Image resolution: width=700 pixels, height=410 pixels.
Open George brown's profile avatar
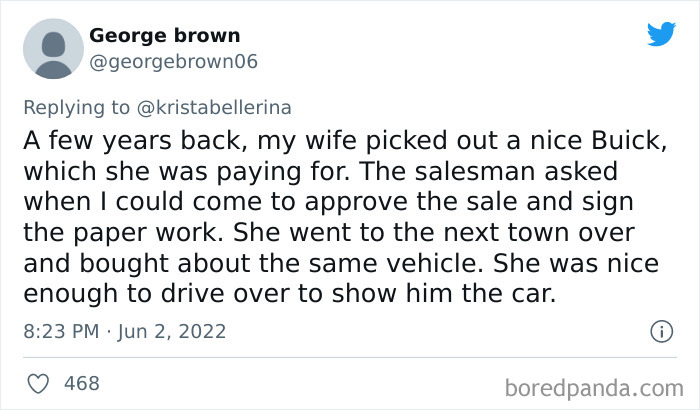coord(51,49)
